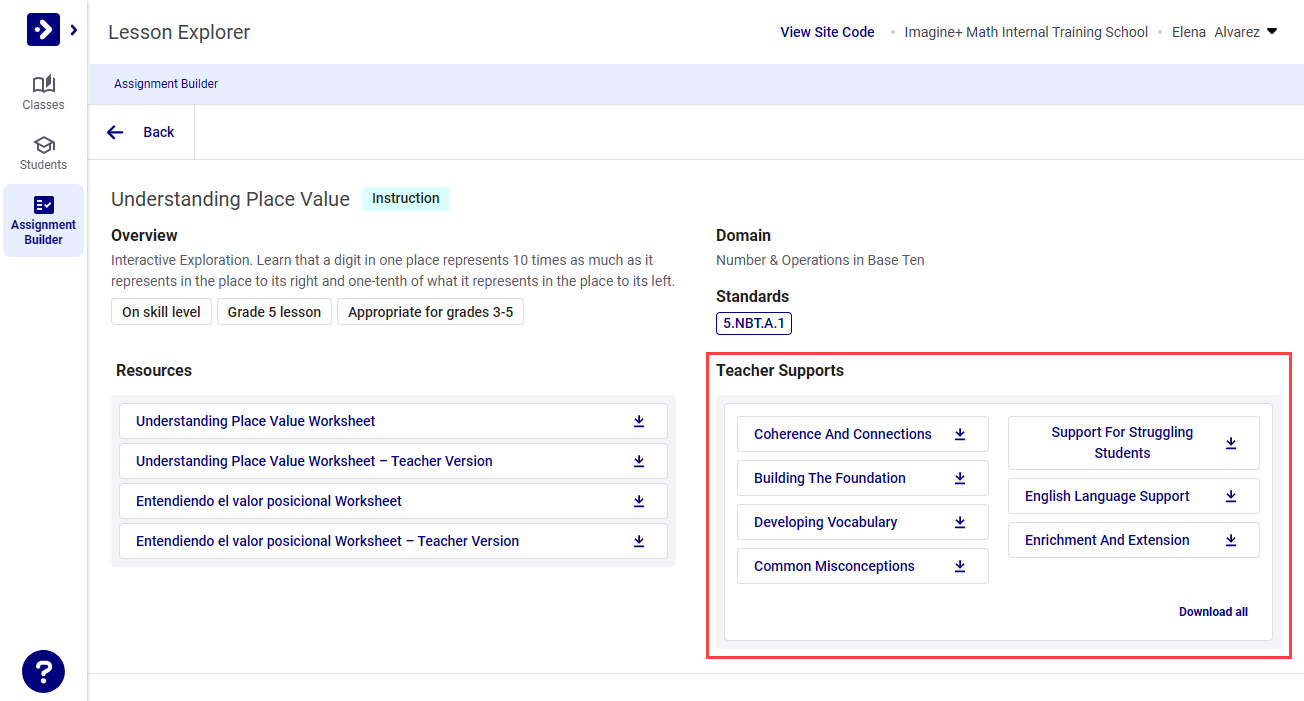Select the Assignment Builder breadcrumb
This screenshot has height=701, width=1304.
click(x=166, y=84)
